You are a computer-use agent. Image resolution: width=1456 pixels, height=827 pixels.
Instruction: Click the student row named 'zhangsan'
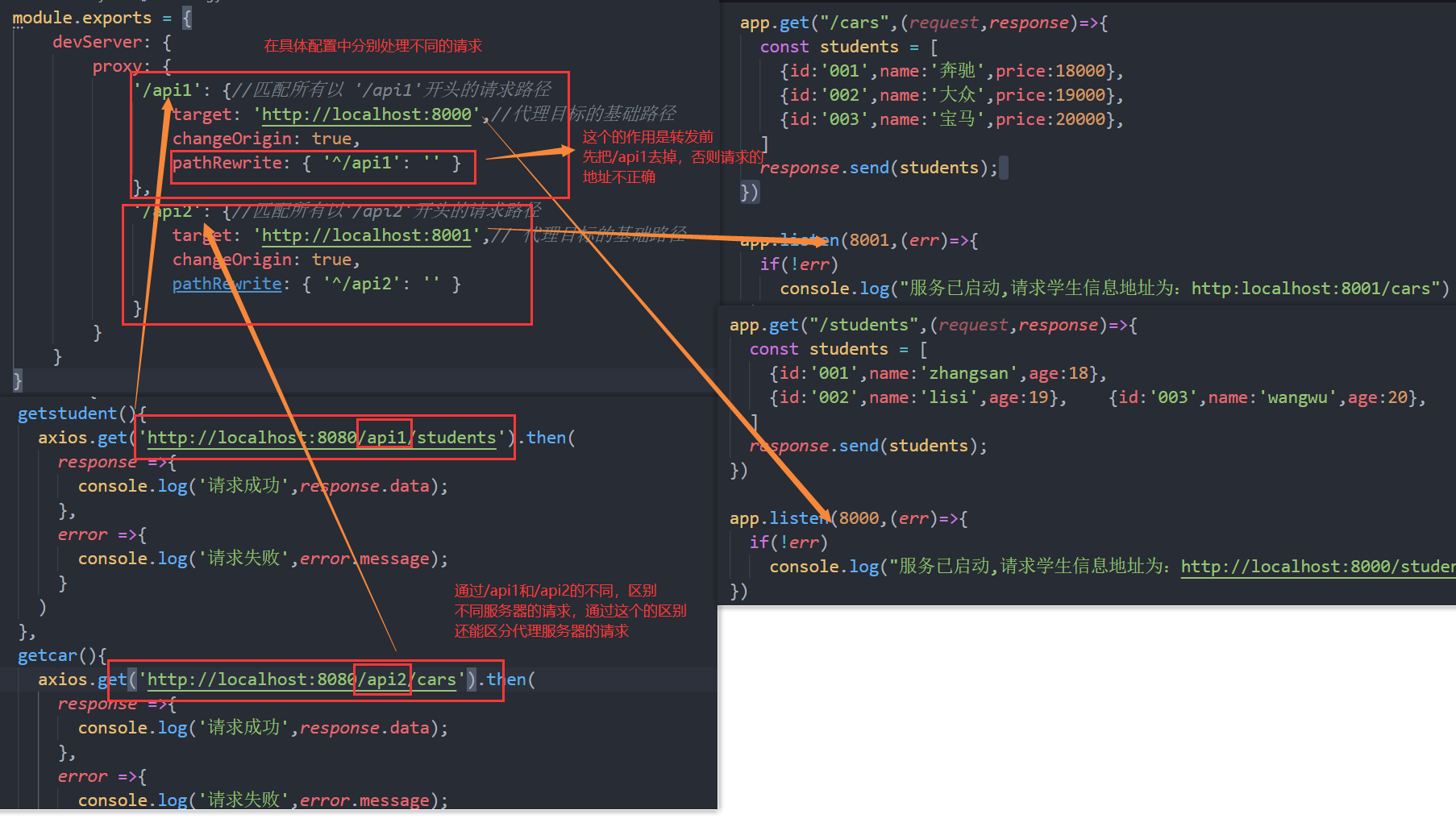pos(938,373)
